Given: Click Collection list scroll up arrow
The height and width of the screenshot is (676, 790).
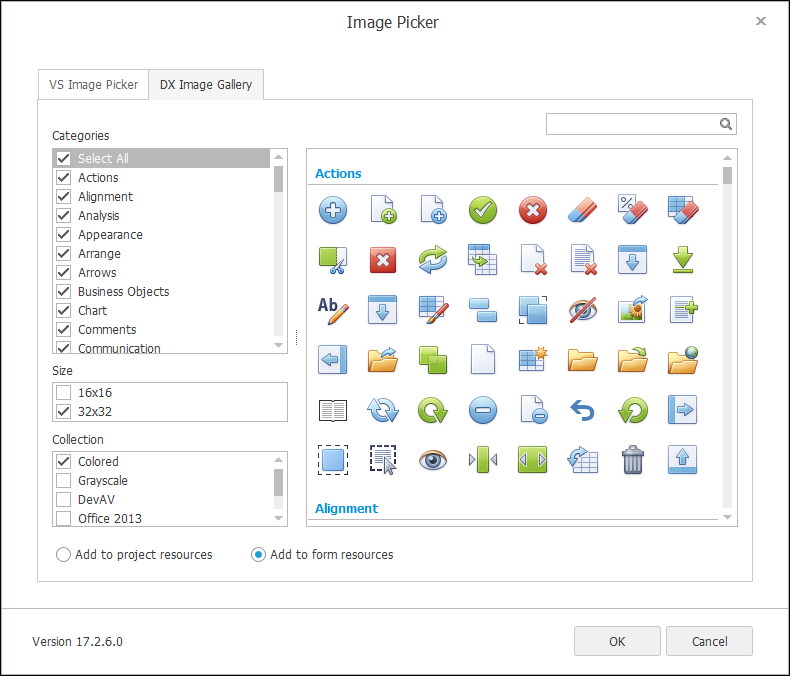Looking at the screenshot, I should [x=278, y=460].
